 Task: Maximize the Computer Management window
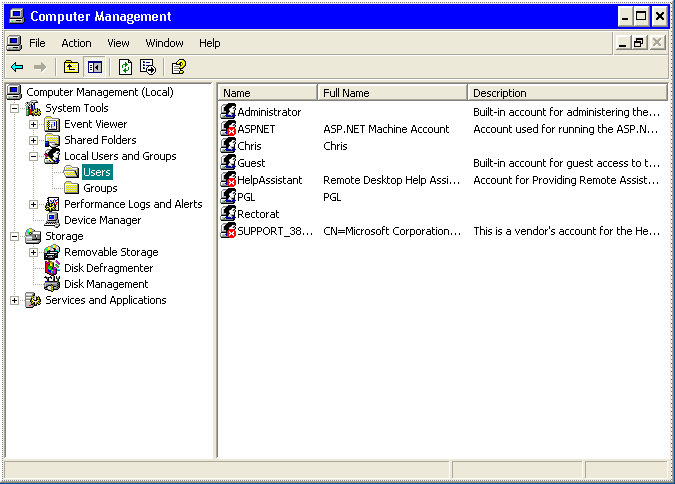coord(641,17)
